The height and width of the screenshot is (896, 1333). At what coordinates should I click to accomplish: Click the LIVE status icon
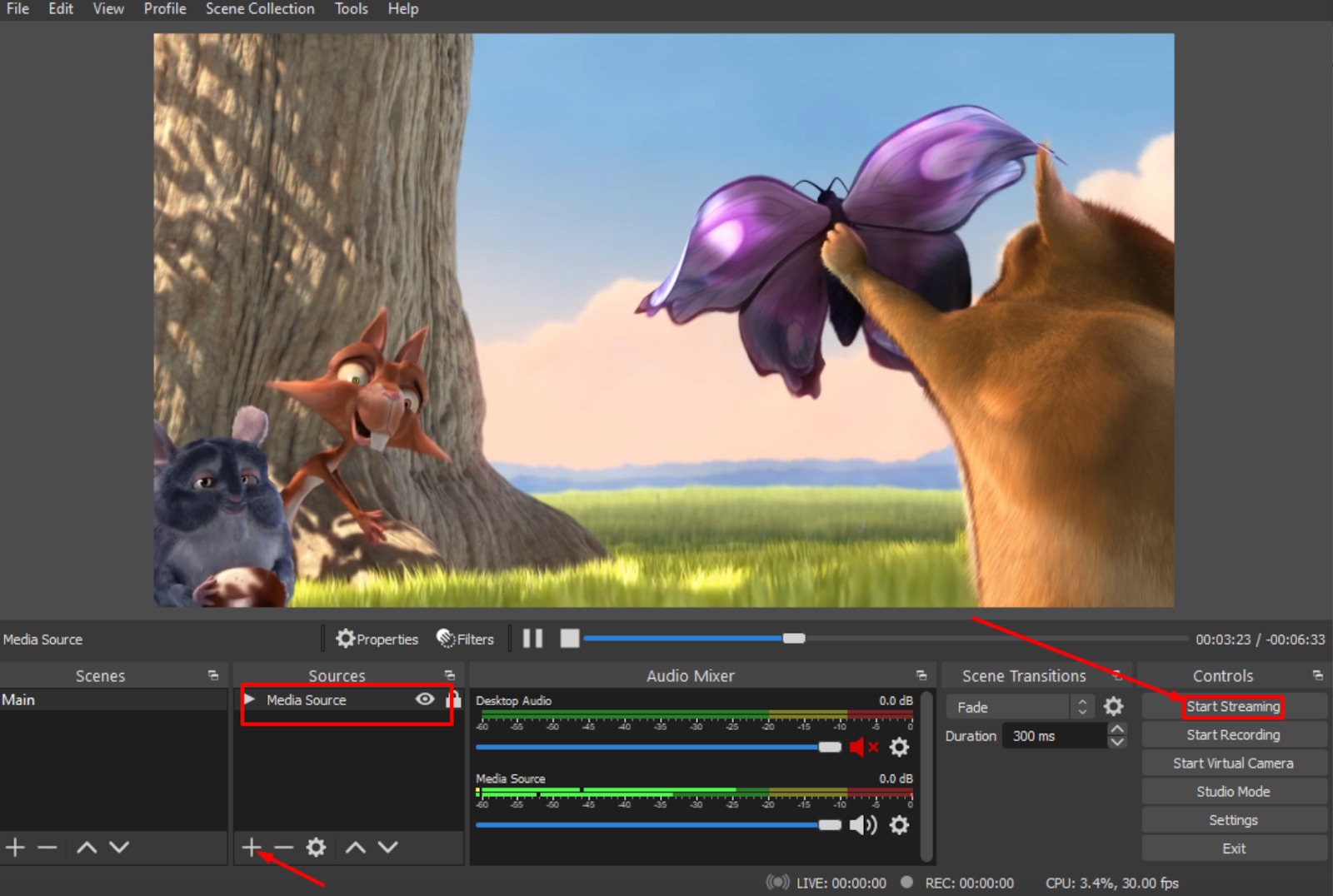coord(777,882)
